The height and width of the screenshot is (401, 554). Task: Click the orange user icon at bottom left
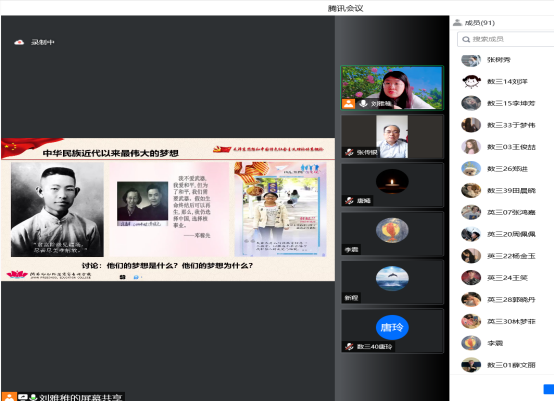coord(9,396)
